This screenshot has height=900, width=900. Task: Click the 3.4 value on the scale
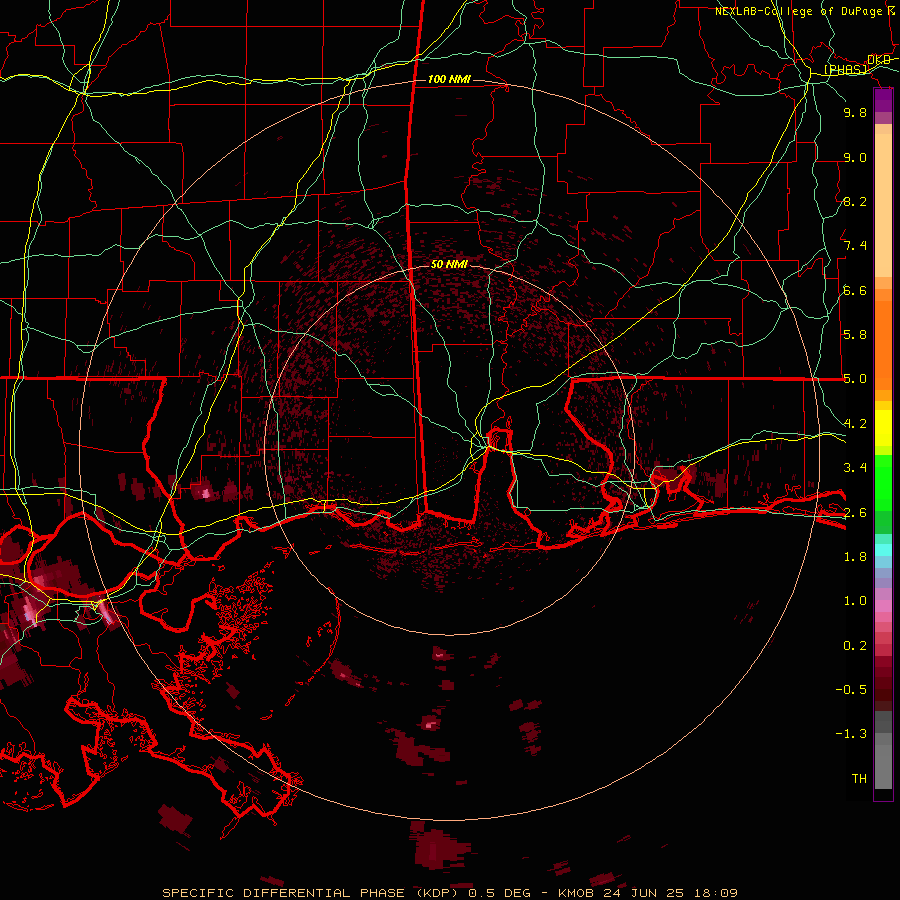coord(855,468)
